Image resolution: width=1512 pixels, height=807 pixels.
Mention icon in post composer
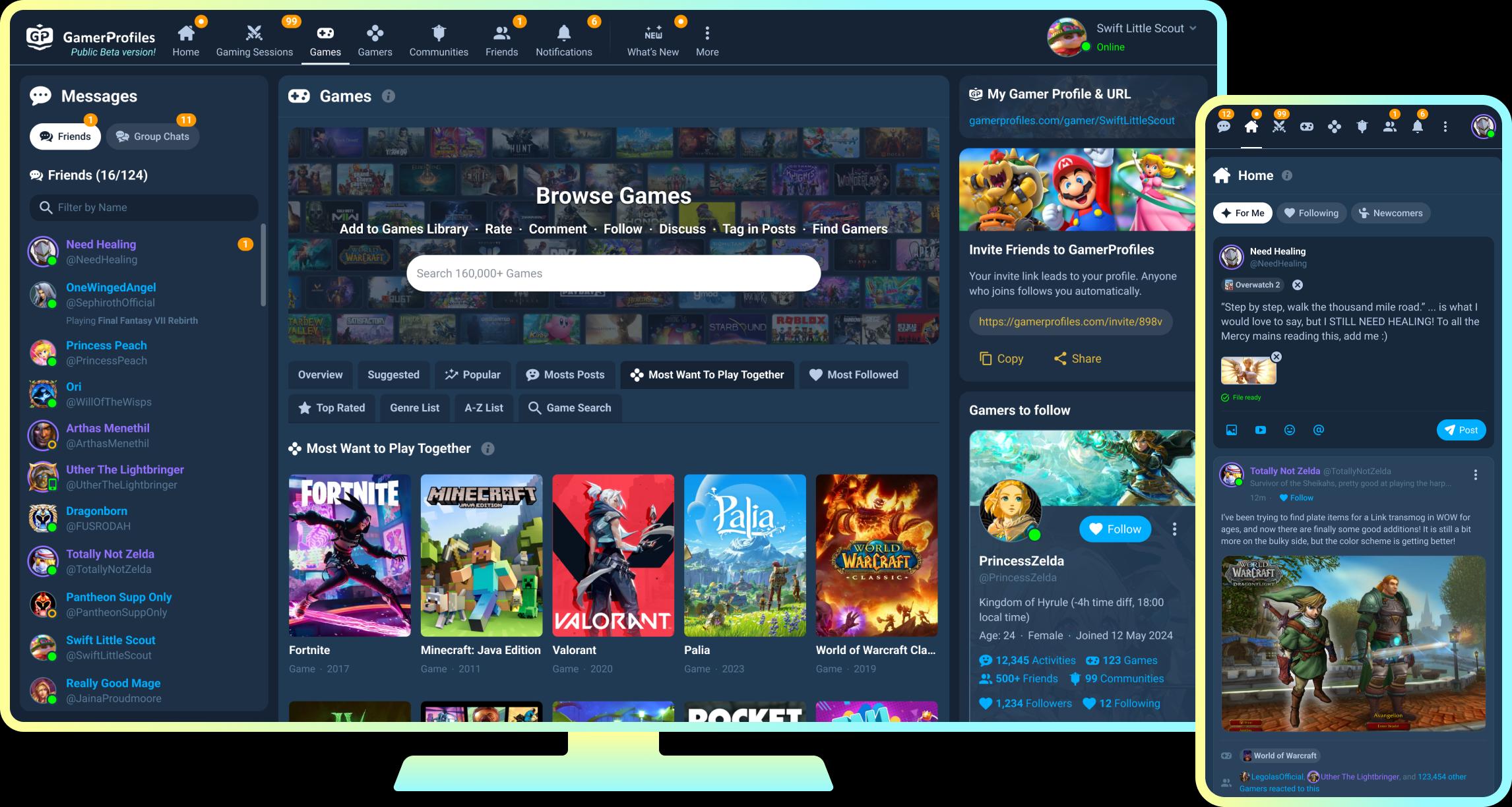tap(1319, 430)
